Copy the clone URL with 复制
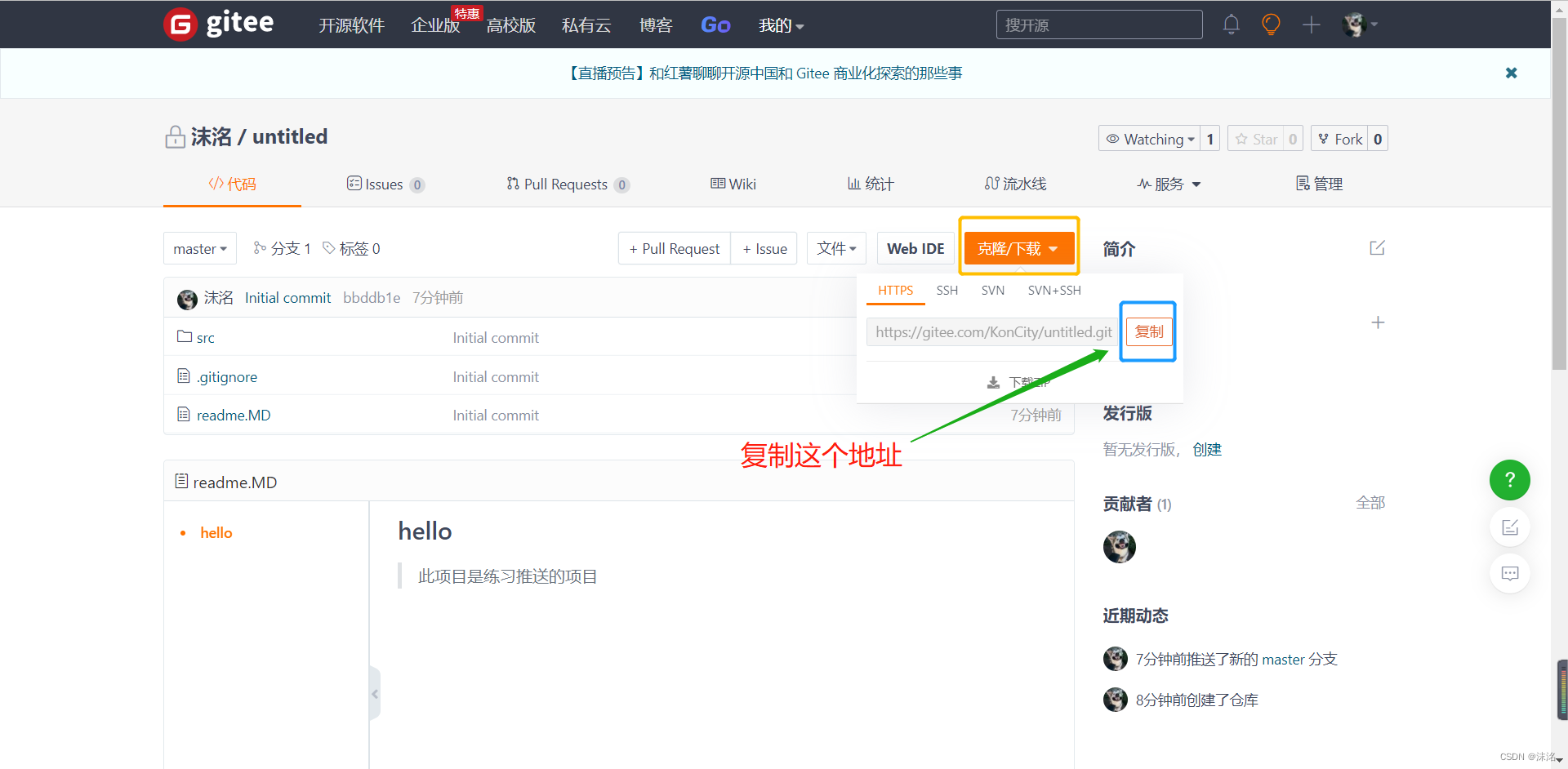Image resolution: width=1568 pixels, height=769 pixels. click(x=1148, y=331)
